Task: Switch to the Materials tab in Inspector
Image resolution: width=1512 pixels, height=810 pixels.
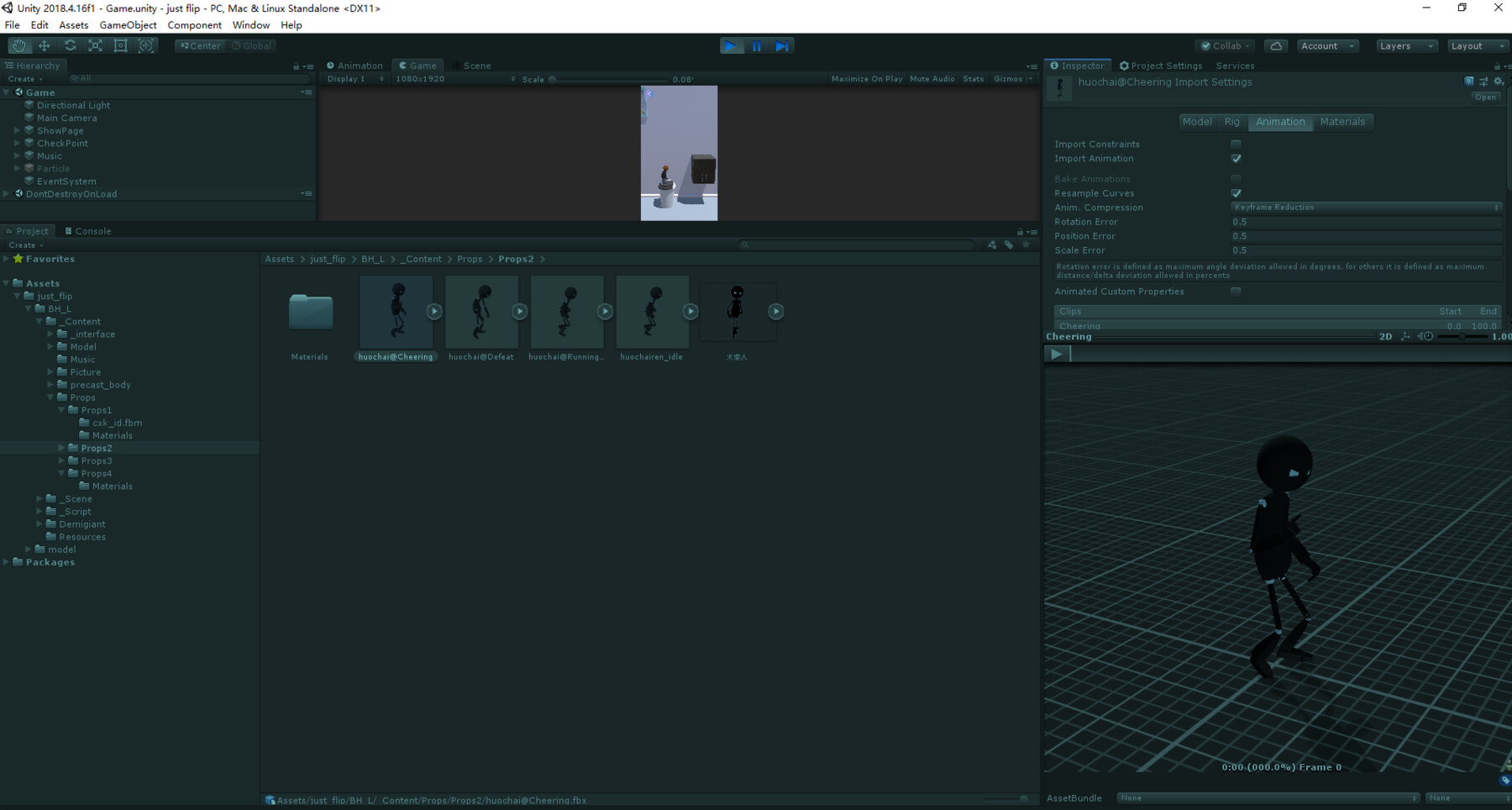Action: pyautogui.click(x=1343, y=122)
